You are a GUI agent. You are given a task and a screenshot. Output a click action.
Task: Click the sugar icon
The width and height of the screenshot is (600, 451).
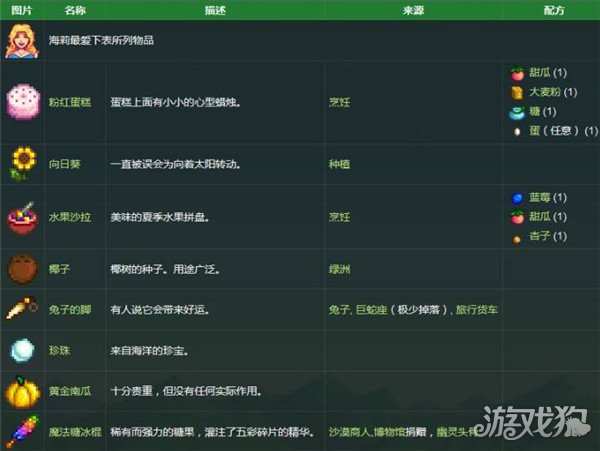tap(517, 112)
